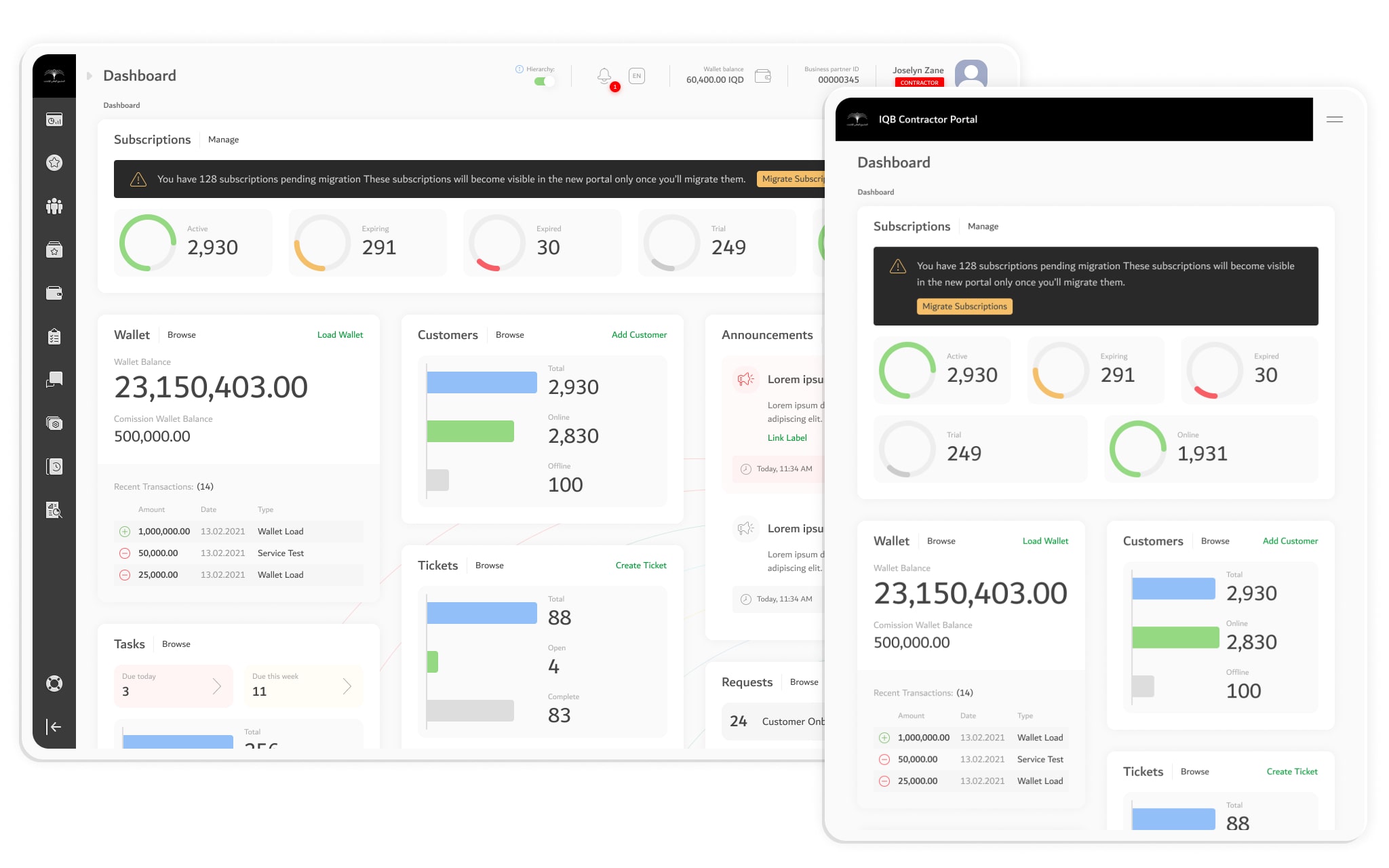Expand the Due today tasks chevron
The width and height of the screenshot is (1389, 868).
coord(217,686)
